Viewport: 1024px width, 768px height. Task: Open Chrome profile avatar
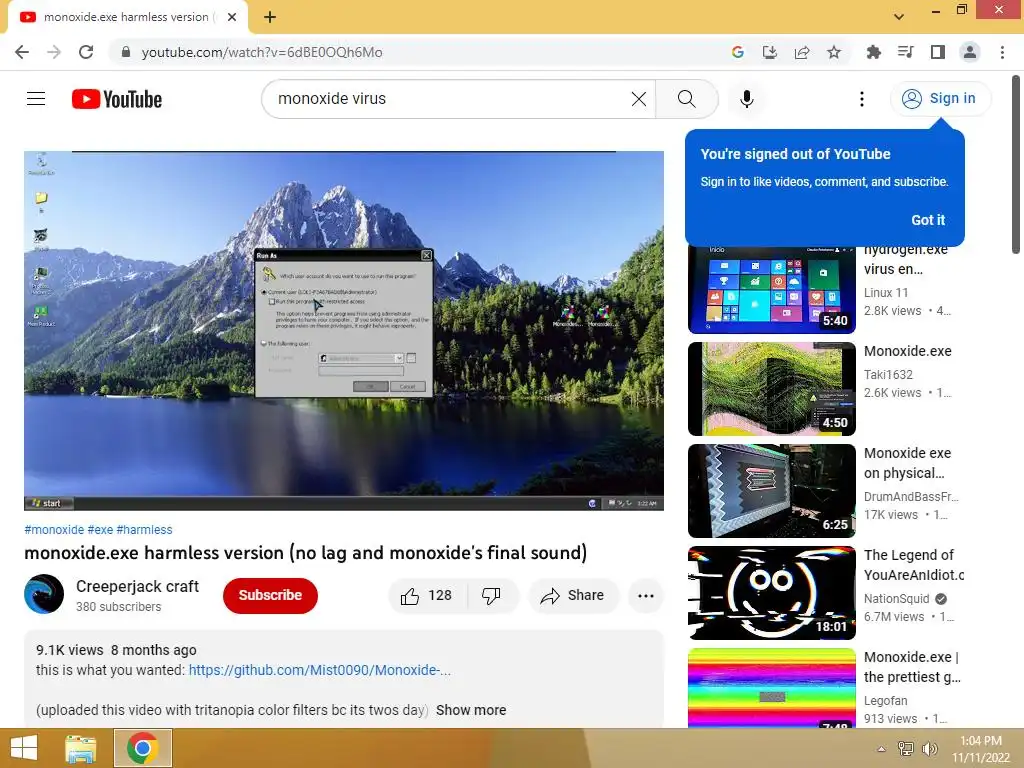point(970,52)
